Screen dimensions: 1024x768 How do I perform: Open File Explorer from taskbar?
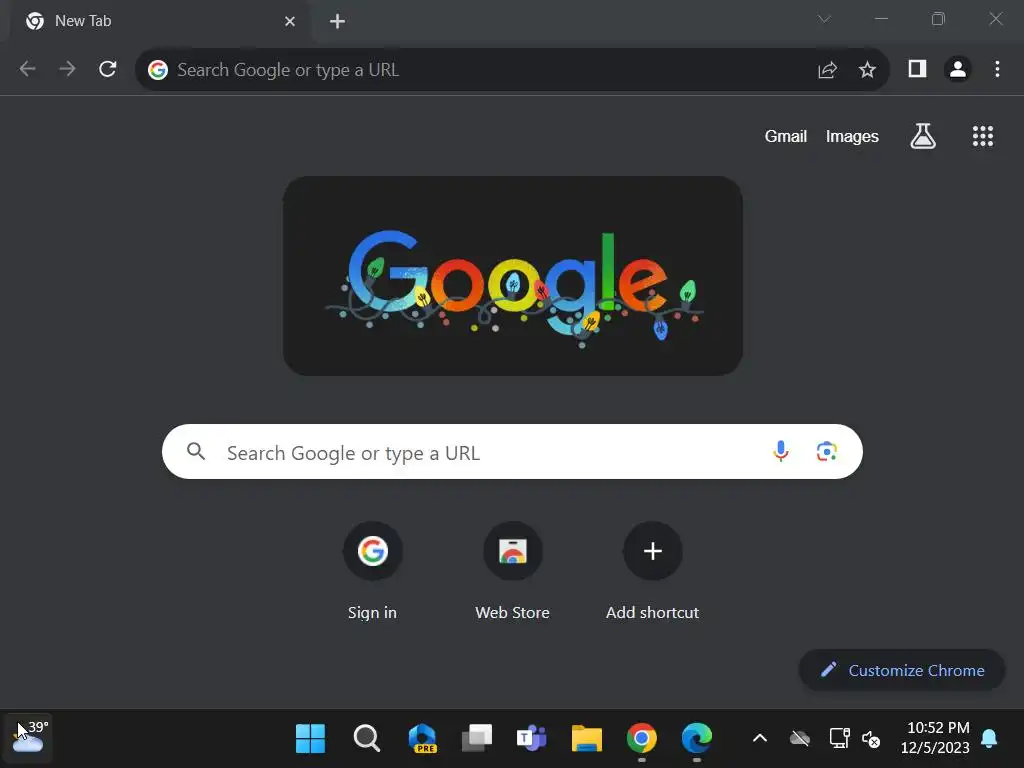point(586,739)
